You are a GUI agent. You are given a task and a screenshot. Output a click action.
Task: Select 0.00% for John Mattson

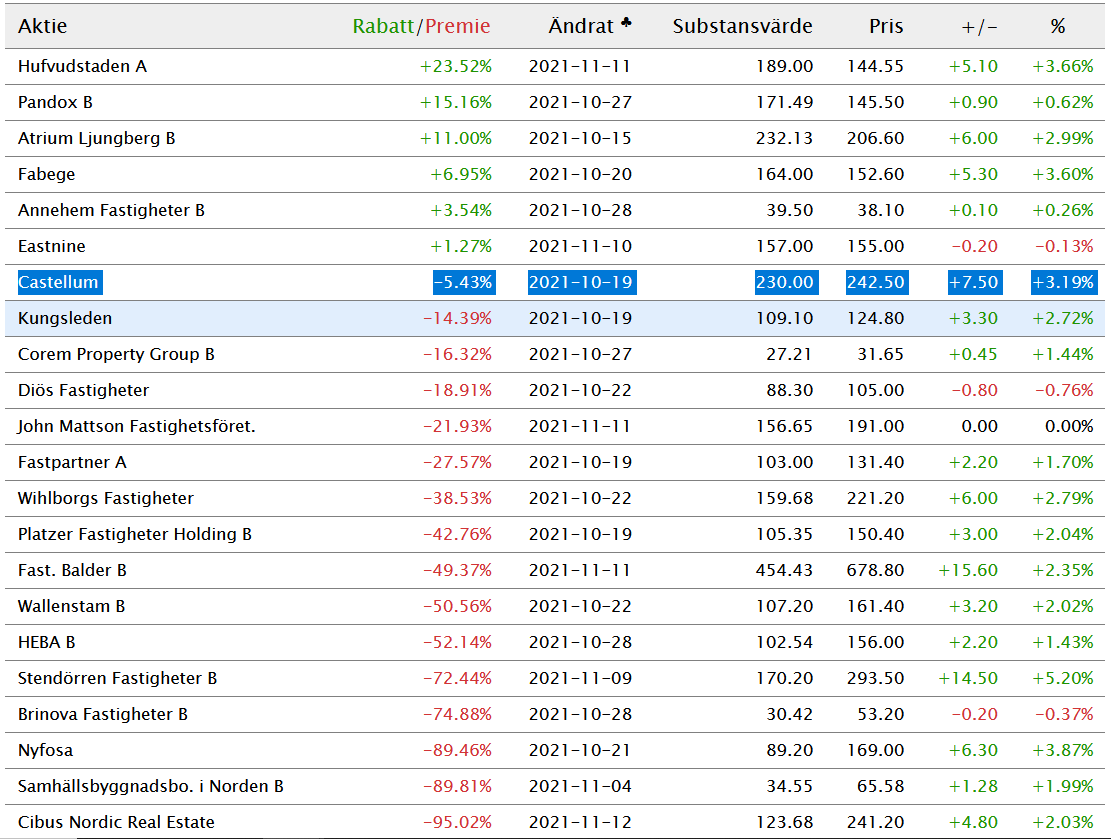tap(1069, 427)
